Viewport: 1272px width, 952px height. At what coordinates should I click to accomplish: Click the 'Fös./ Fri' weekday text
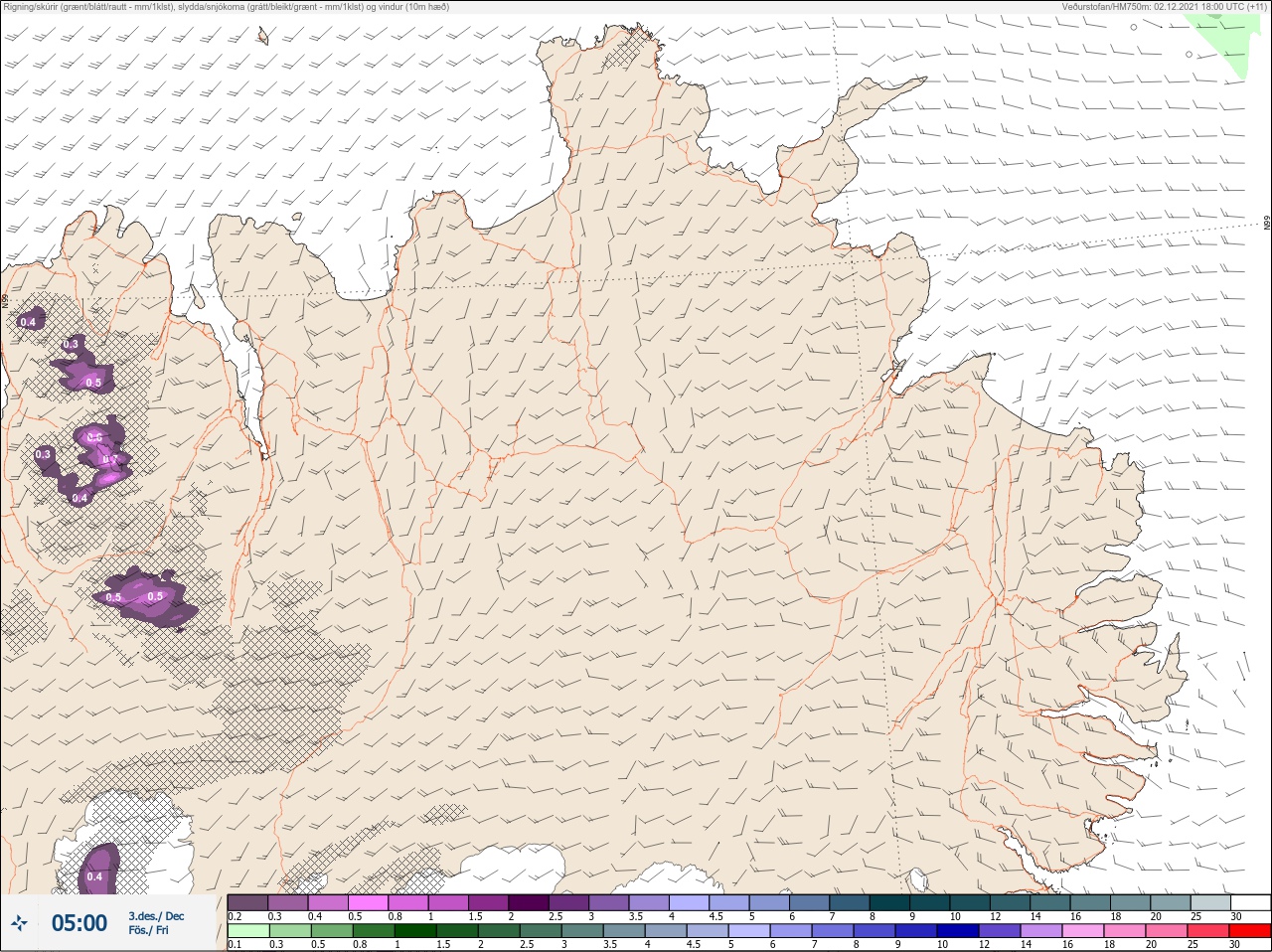[x=148, y=931]
